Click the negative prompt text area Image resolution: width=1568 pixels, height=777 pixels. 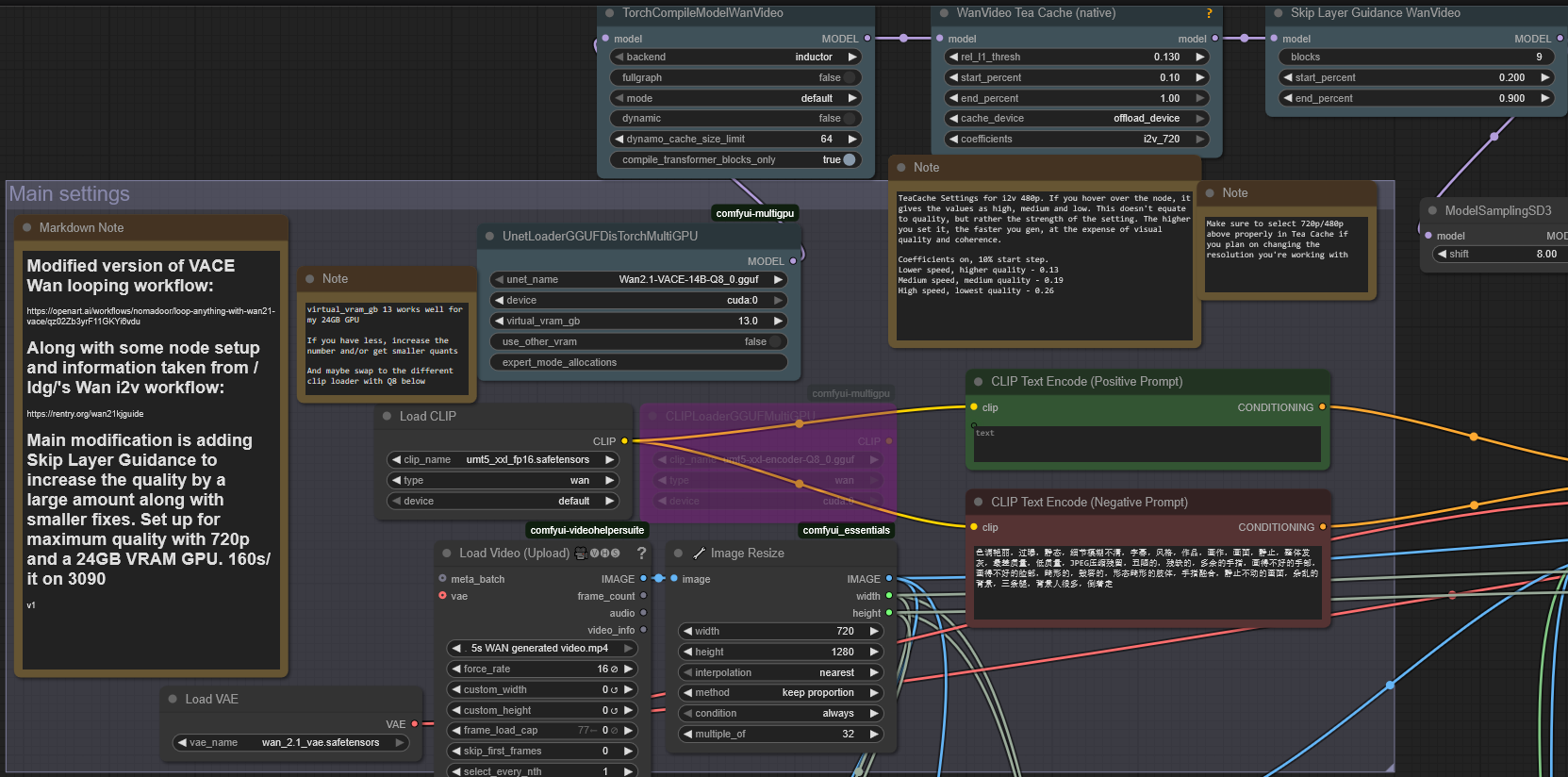1147,582
